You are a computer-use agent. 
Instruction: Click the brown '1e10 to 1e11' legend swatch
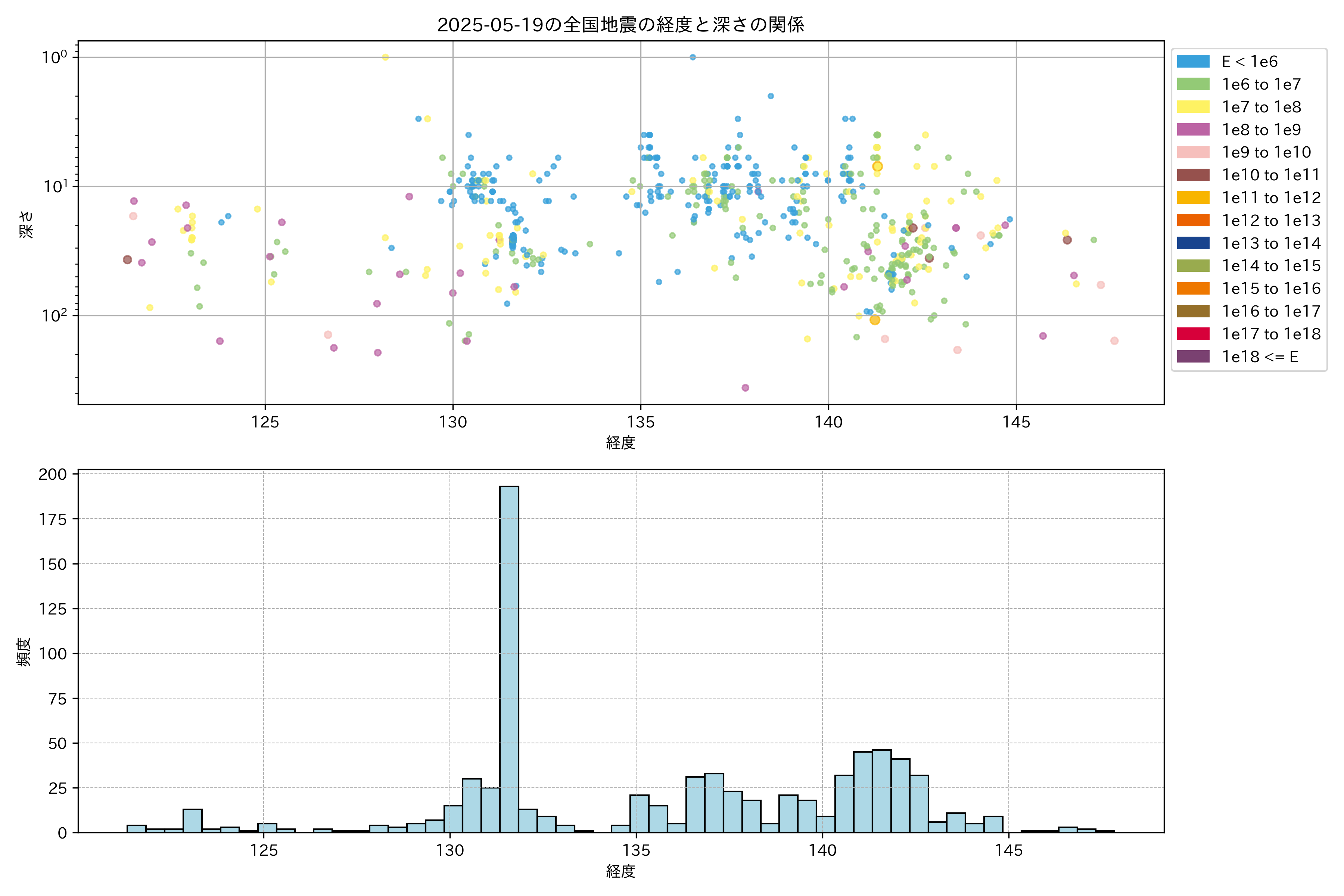[x=1193, y=175]
